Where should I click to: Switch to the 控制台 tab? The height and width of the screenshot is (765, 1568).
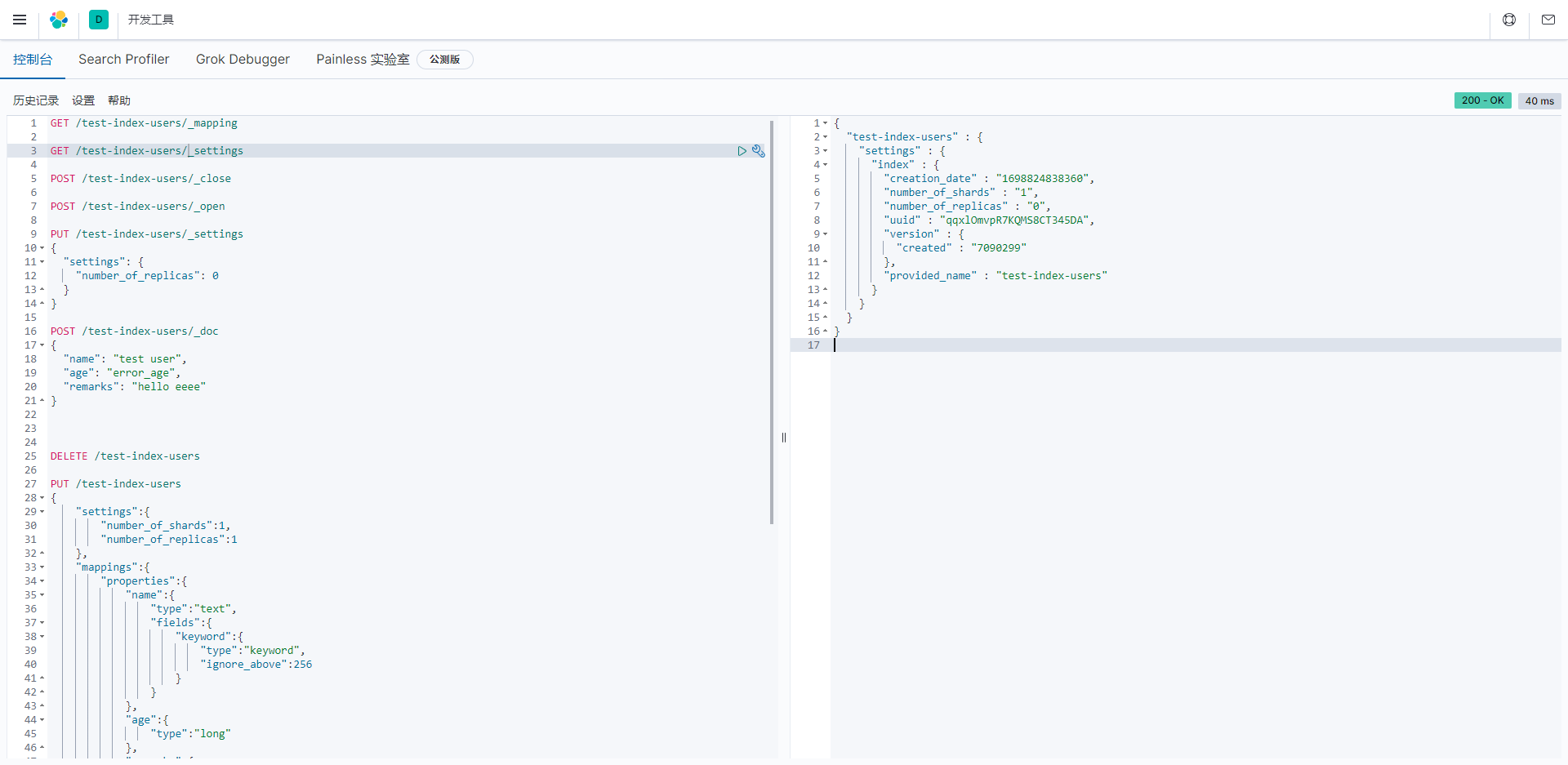point(33,60)
